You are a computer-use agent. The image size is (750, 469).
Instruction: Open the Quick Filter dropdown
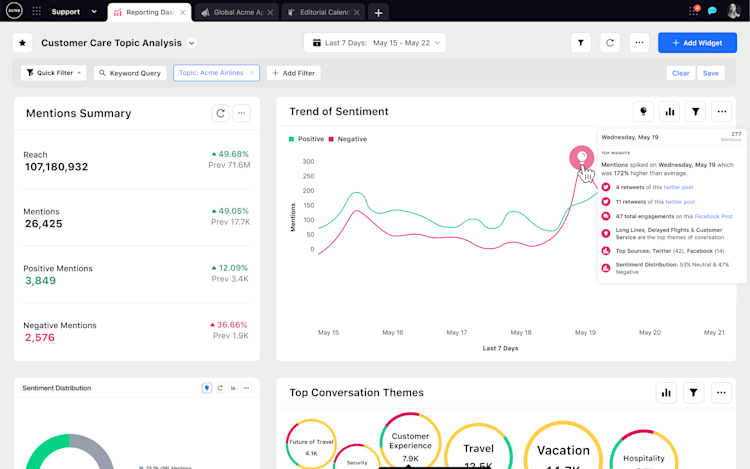(54, 73)
